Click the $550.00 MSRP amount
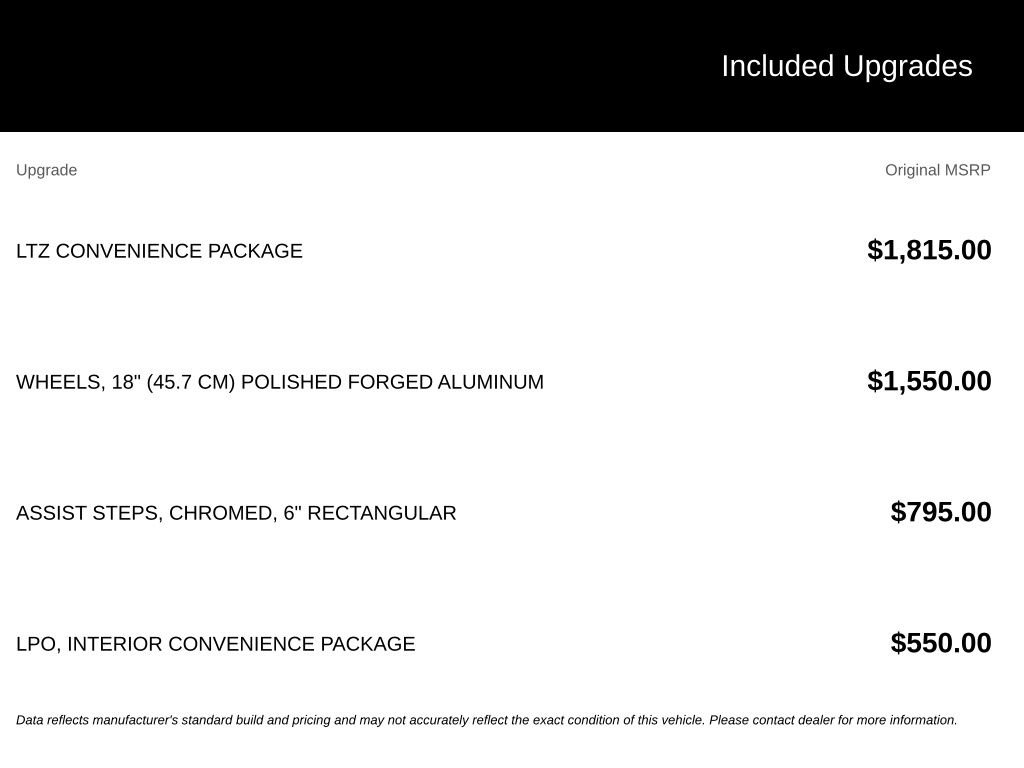The image size is (1024, 768). coord(940,643)
